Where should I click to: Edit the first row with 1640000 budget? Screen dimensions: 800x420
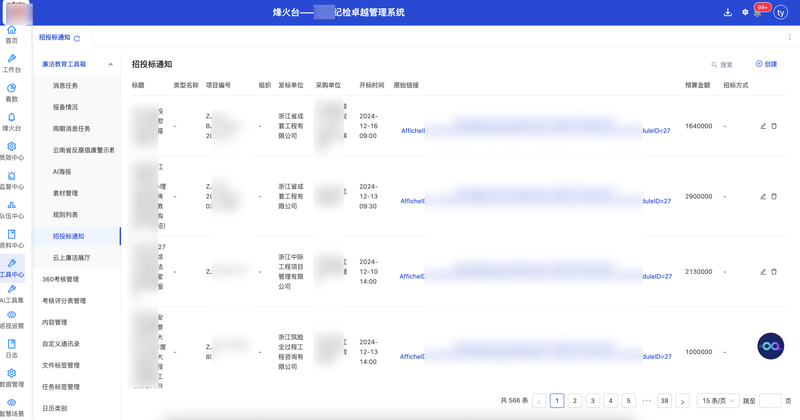[x=763, y=126]
